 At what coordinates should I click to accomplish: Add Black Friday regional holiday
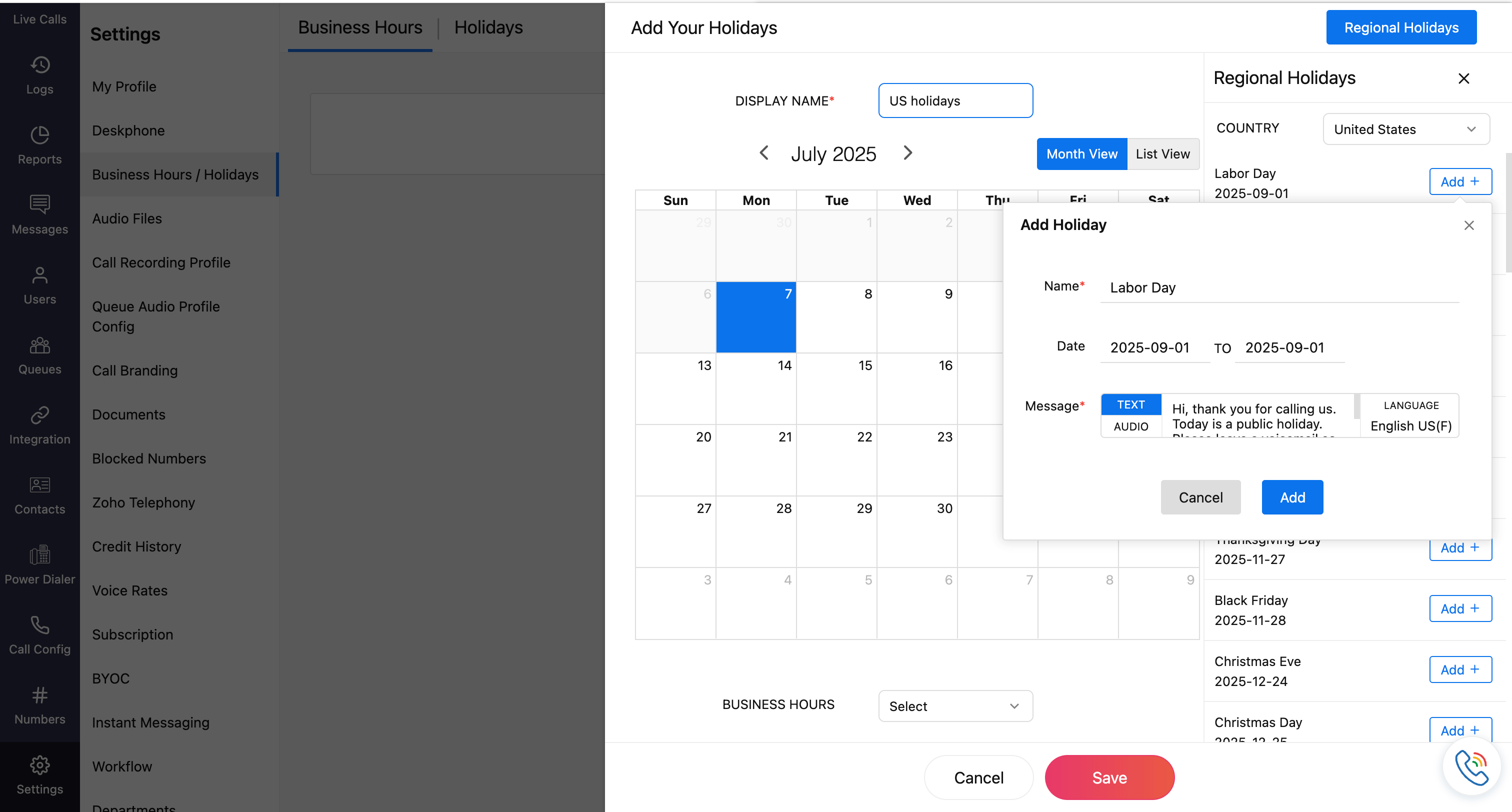click(1460, 609)
